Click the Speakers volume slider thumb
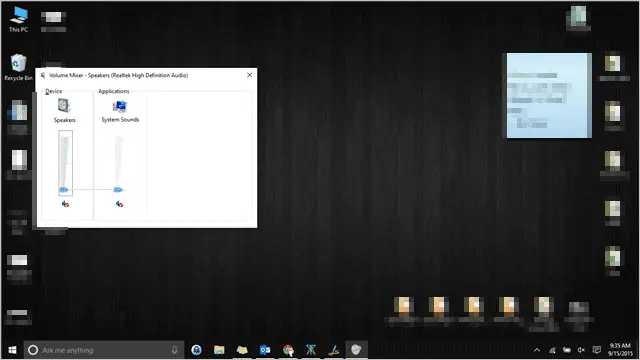The height and width of the screenshot is (360, 640). pyautogui.click(x=64, y=189)
